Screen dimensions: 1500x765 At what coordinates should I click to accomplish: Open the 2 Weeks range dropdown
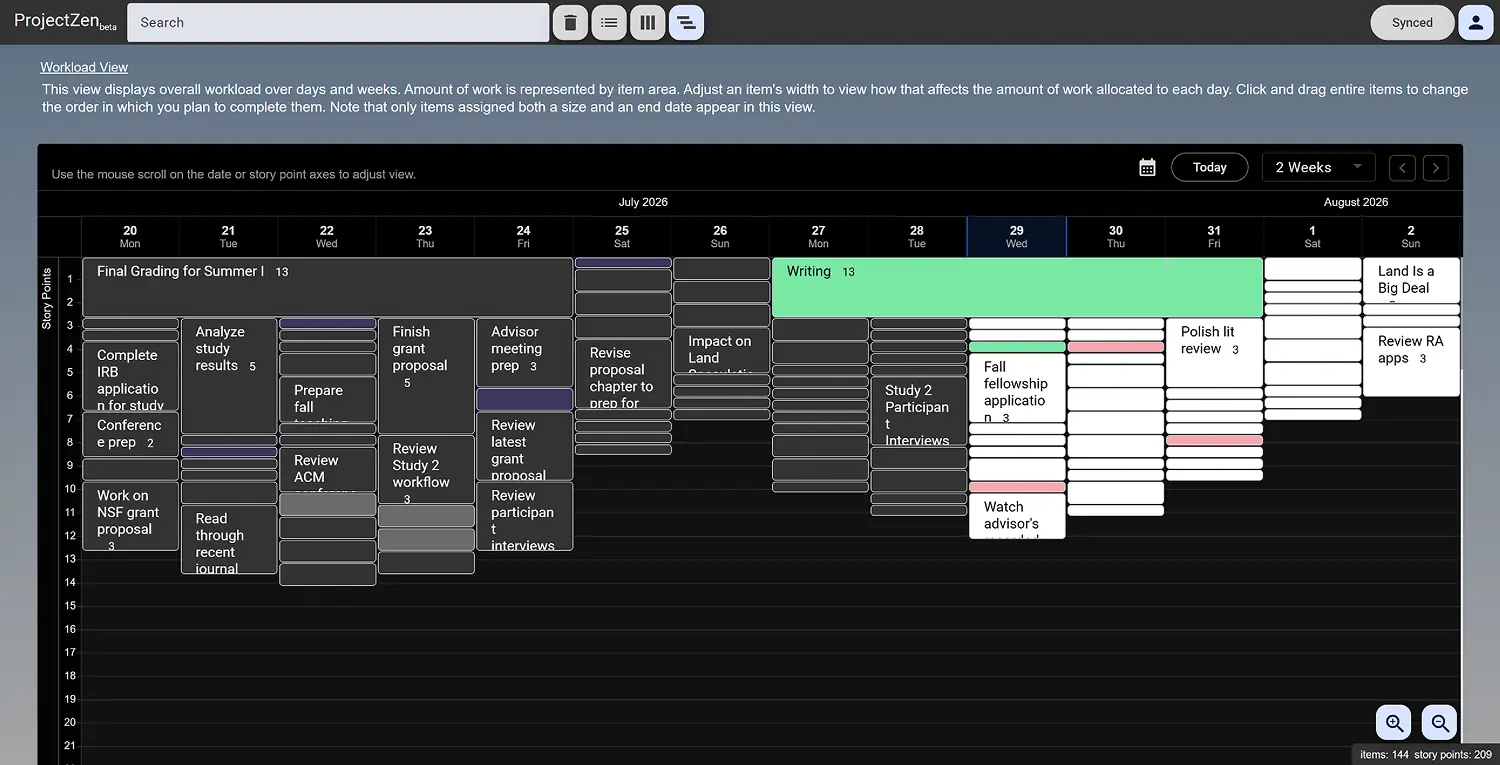[1318, 167]
